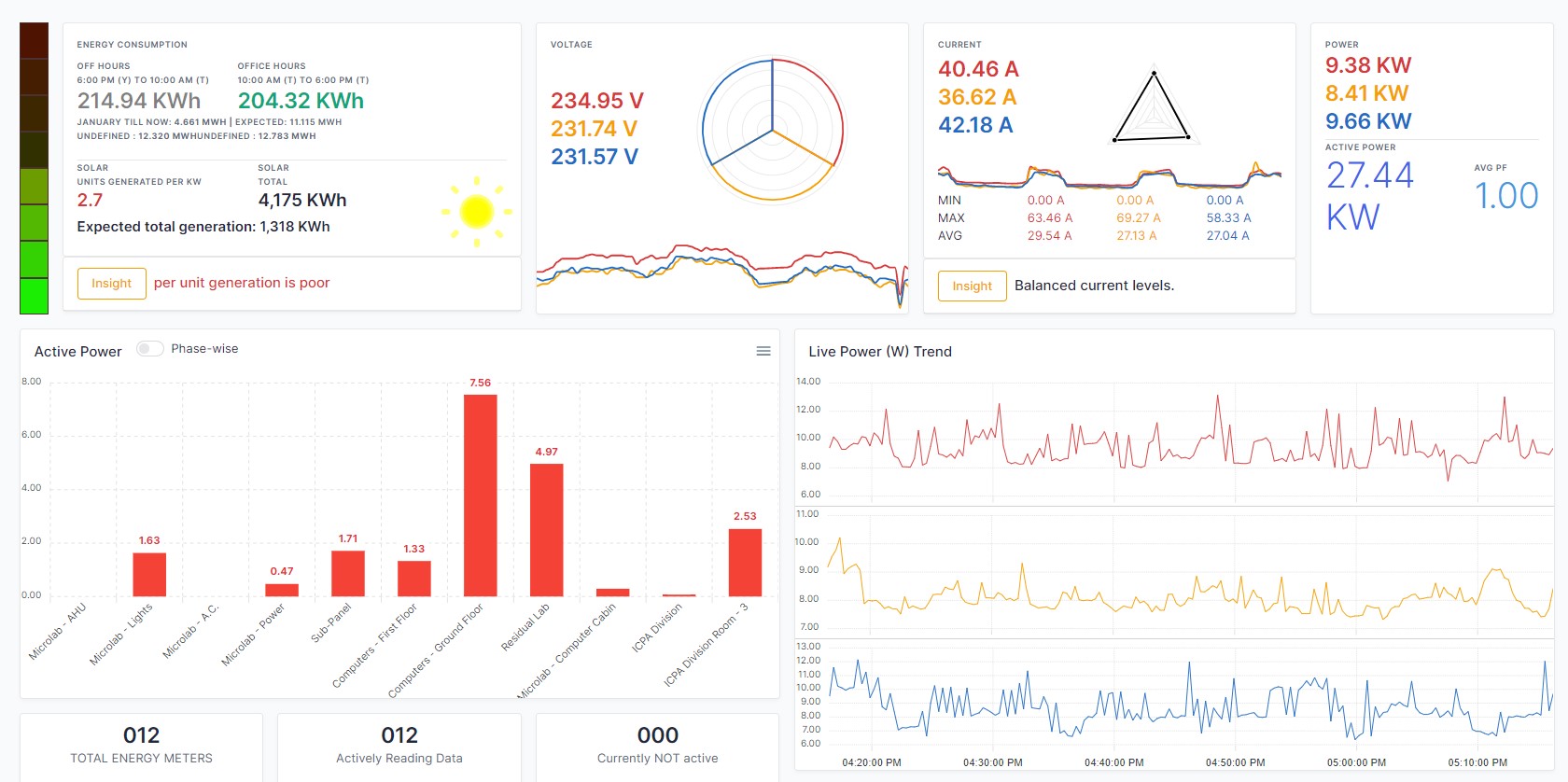Screen dimensions: 1568x782
Task: Select the Computers - First Floor 1.33 bar
Action: 414,579
